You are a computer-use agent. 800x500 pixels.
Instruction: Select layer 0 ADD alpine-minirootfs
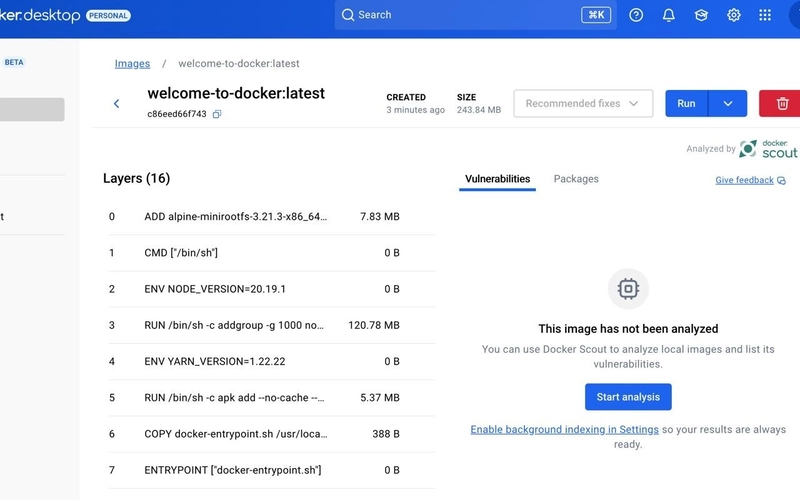[x=271, y=217]
